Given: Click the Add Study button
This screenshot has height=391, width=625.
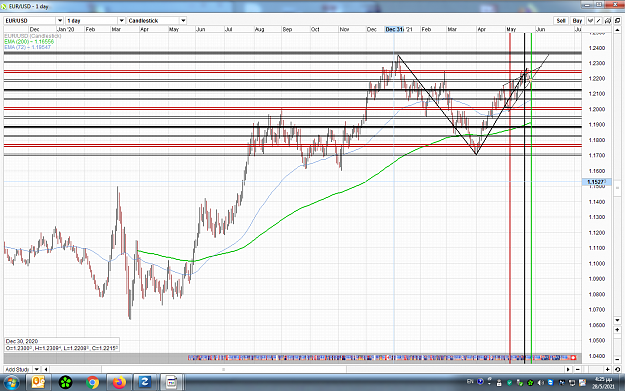Looking at the screenshot, I should coord(18,369).
